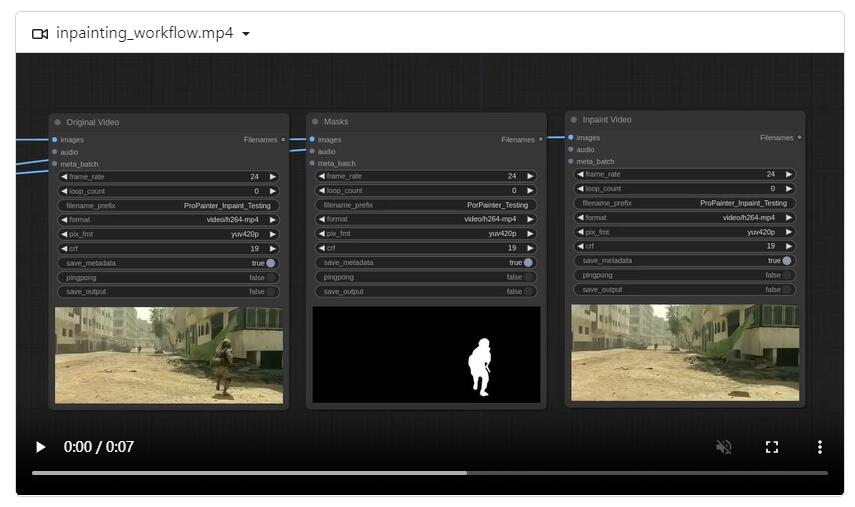Collapse the Masks node via its dot
The image size is (855, 507).
(x=315, y=122)
